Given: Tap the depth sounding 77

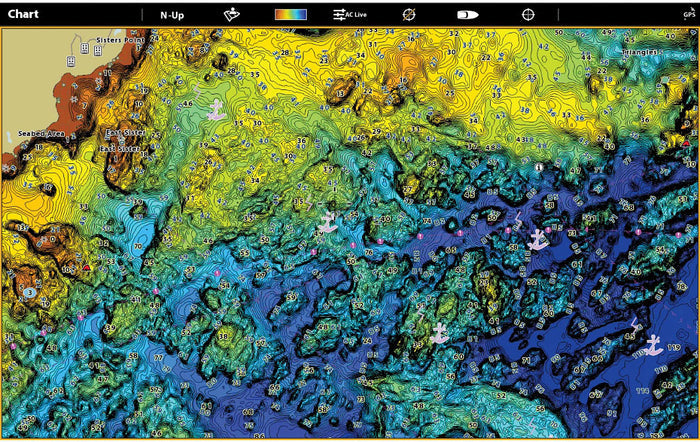Looking at the screenshot, I should 158,358.
